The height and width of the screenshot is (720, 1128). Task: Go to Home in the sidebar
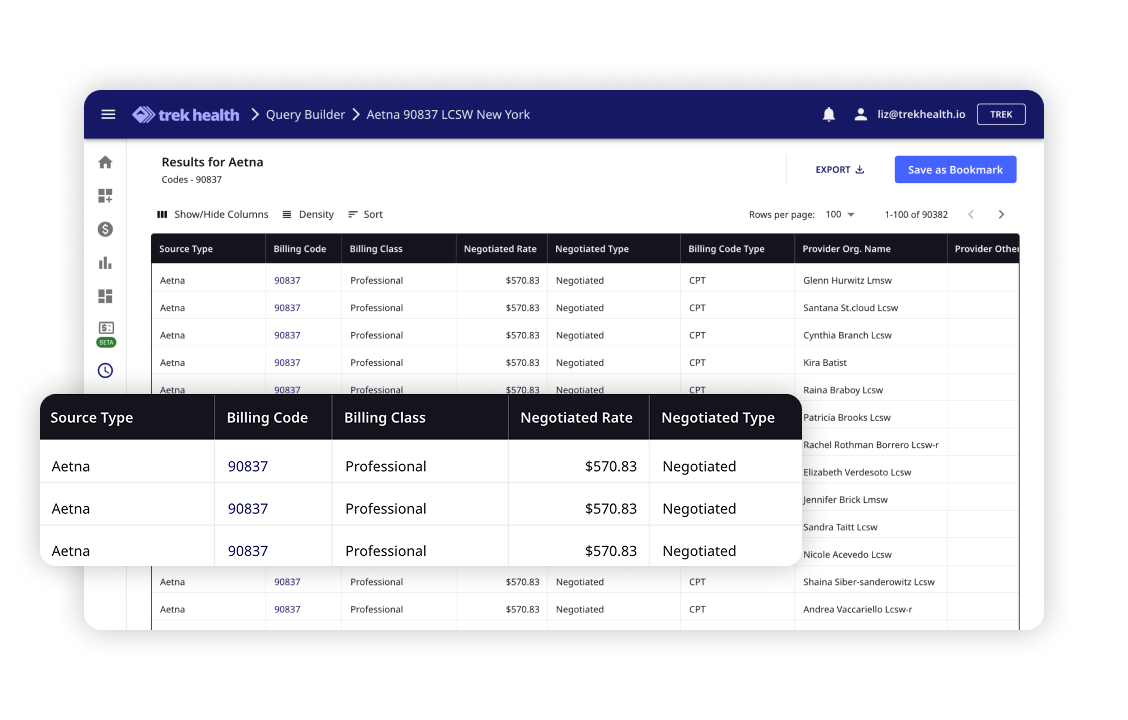tap(105, 163)
